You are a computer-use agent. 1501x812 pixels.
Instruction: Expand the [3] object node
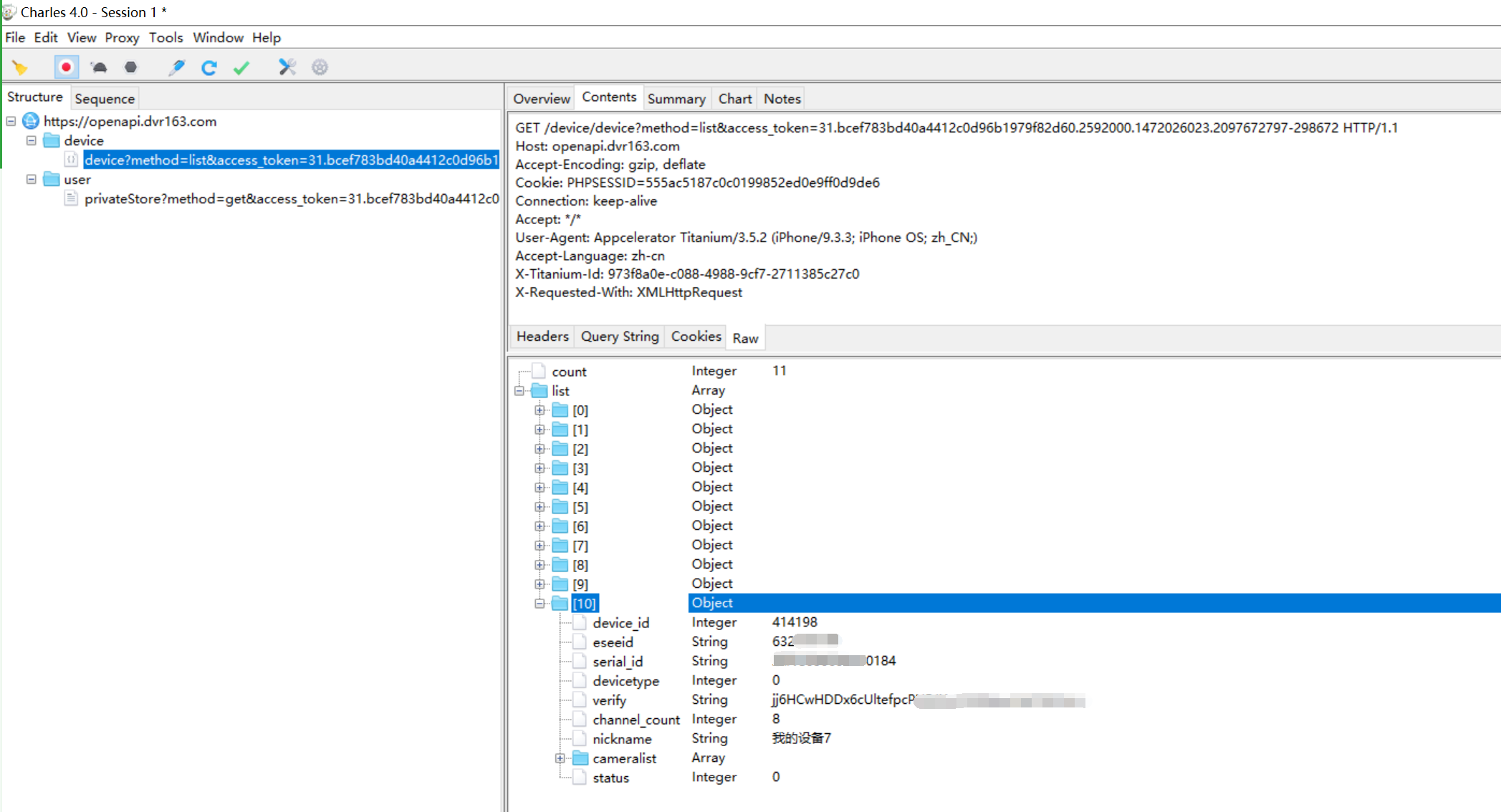pyautogui.click(x=540, y=468)
